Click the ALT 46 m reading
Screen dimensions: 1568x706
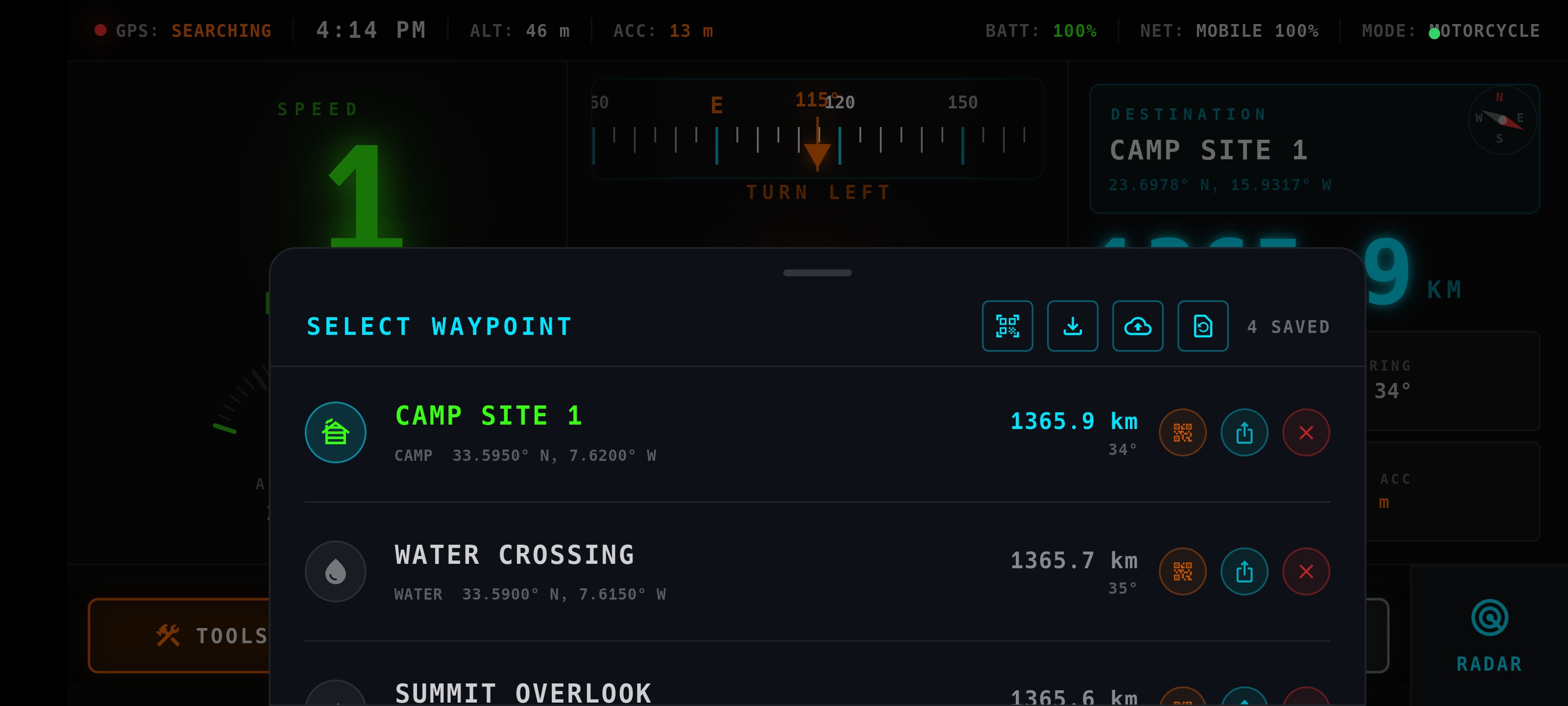[x=520, y=30]
